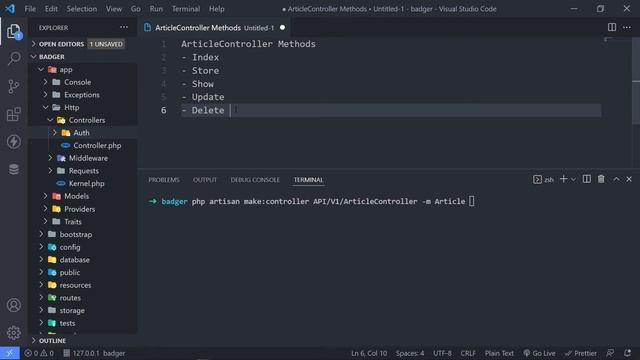The width and height of the screenshot is (640, 360).
Task: Open the Edit menu
Action: click(51, 9)
